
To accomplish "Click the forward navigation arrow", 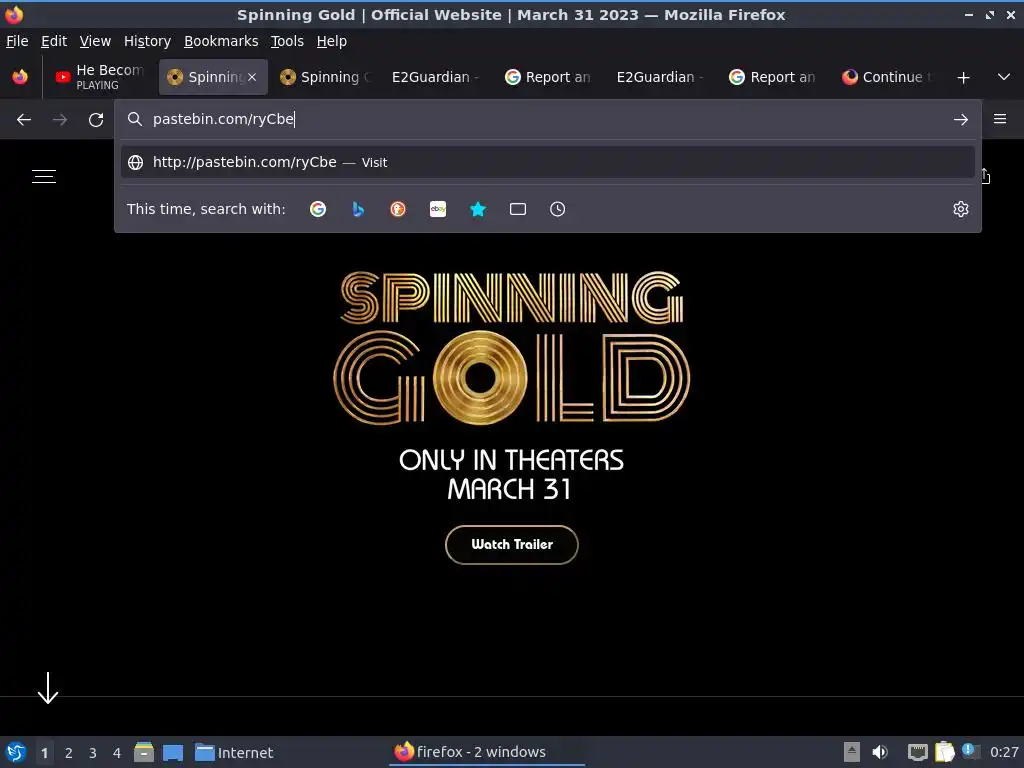I will pos(59,120).
